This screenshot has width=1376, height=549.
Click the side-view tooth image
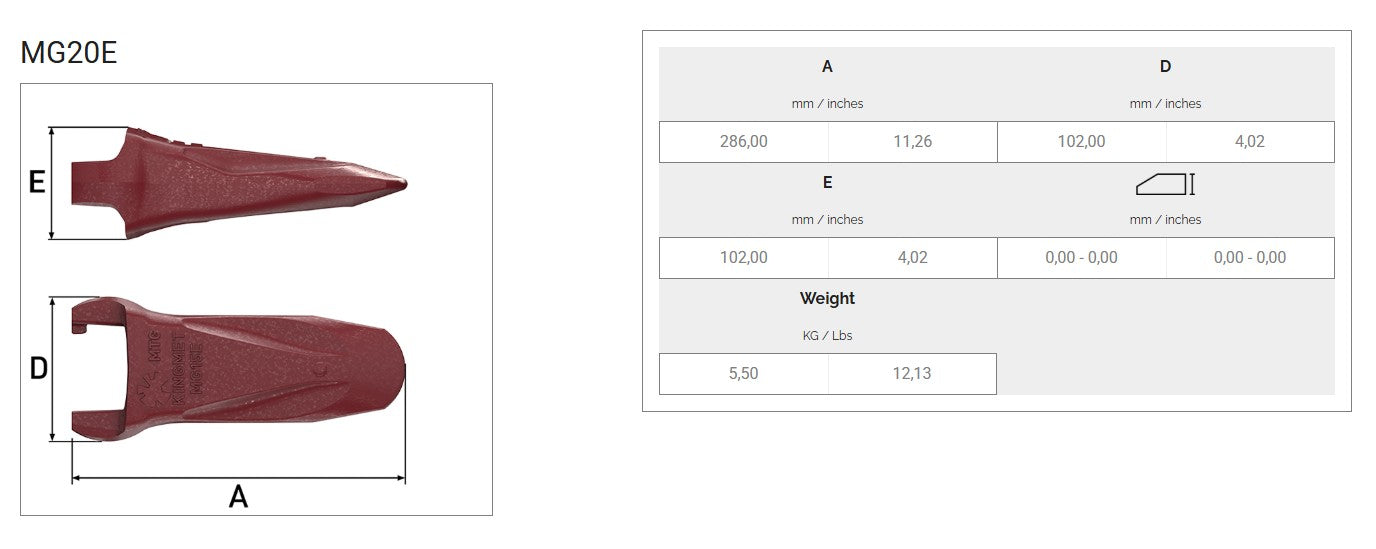240,181
